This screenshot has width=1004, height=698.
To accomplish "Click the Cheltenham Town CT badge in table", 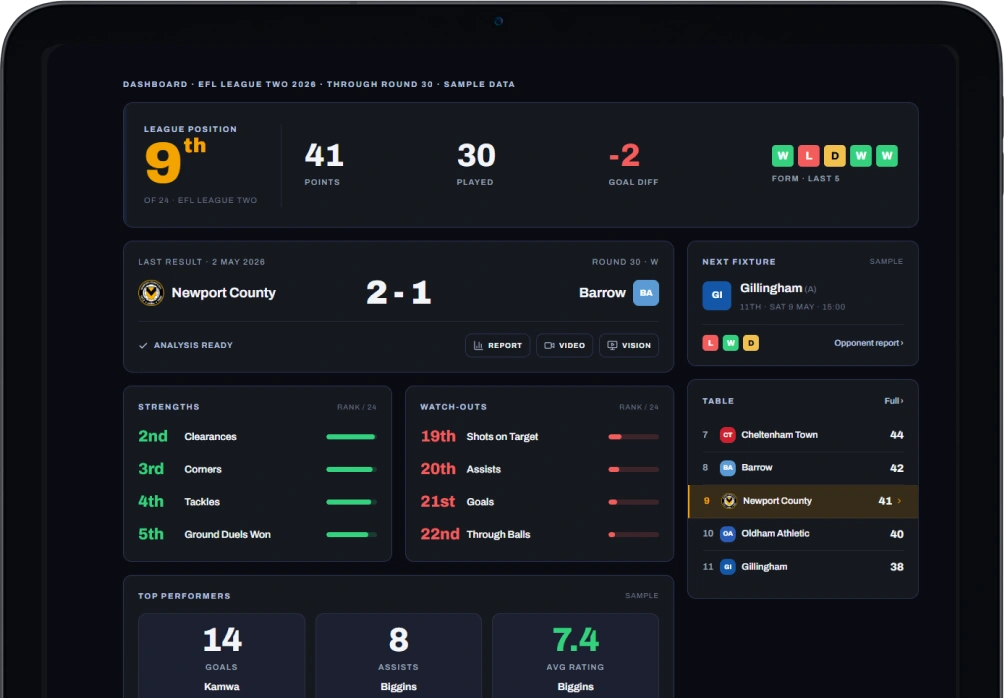I will pos(727,435).
